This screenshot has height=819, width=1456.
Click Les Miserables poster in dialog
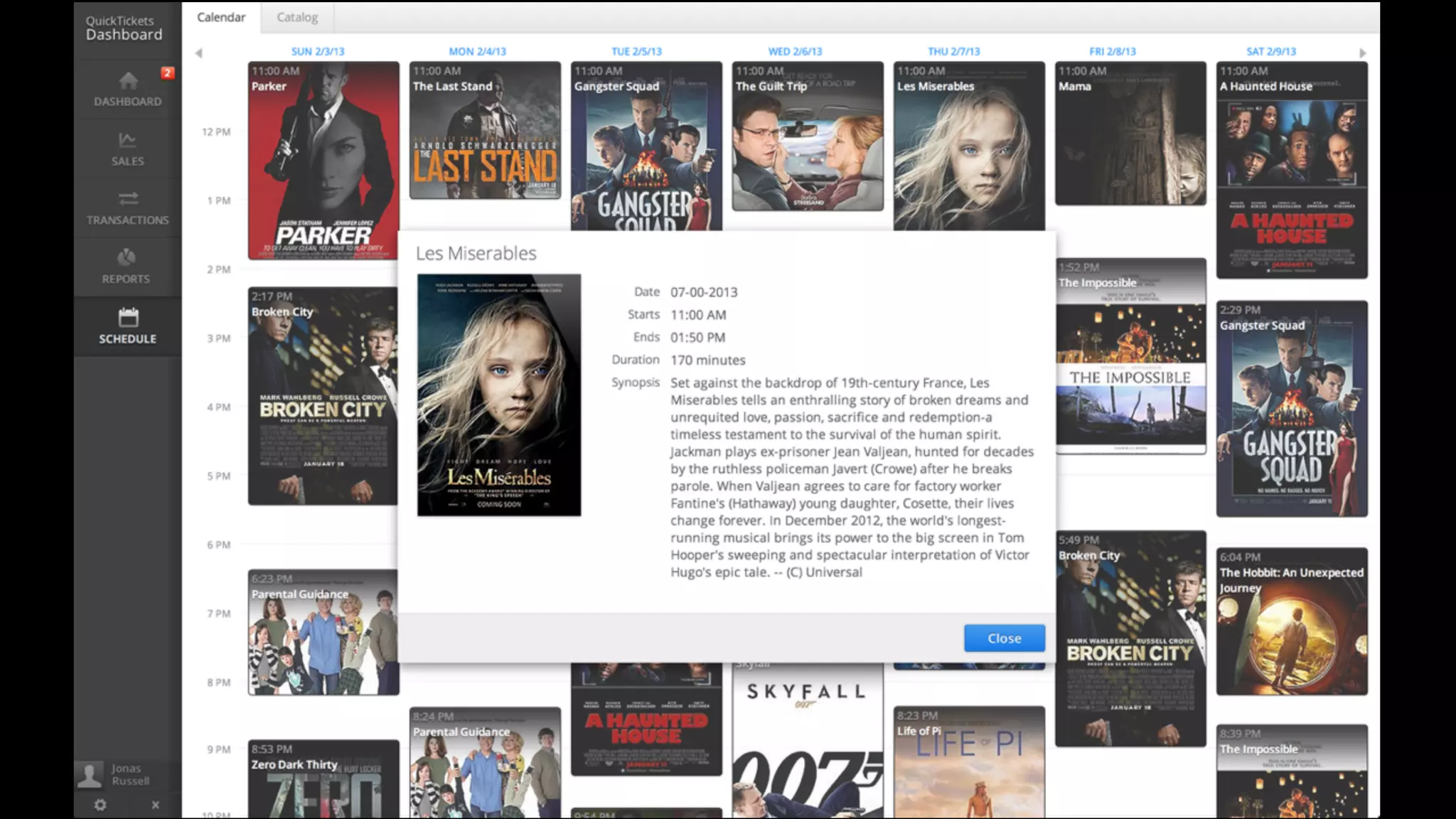pos(498,395)
